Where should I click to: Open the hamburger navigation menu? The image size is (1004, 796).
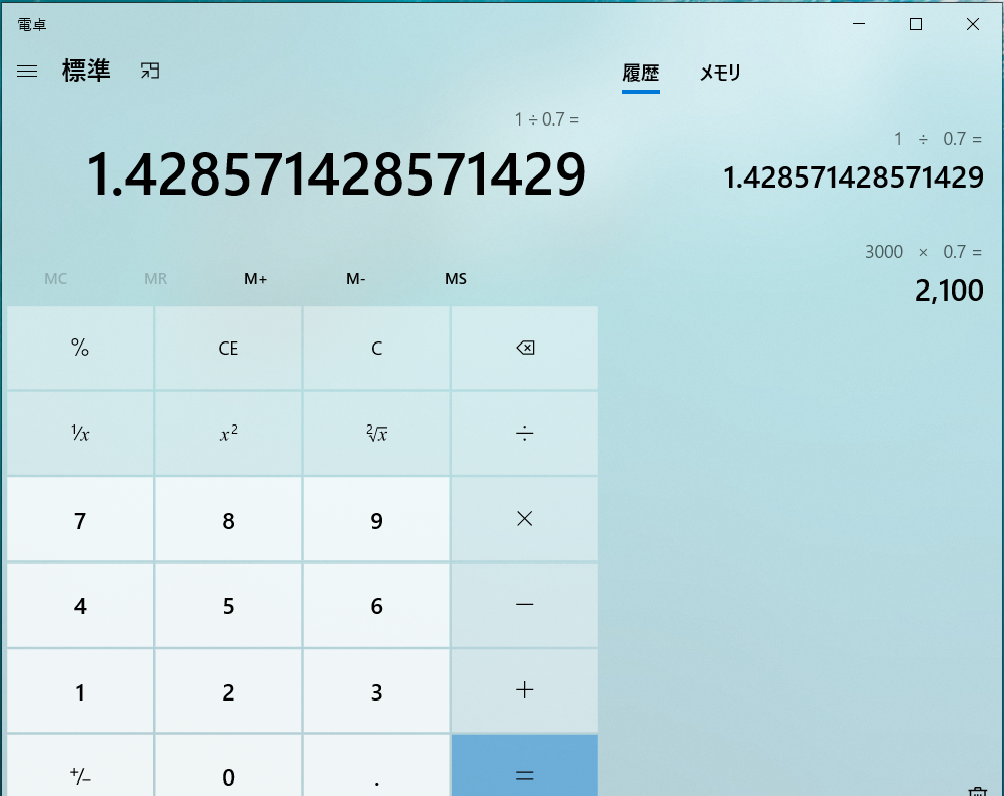click(x=27, y=71)
